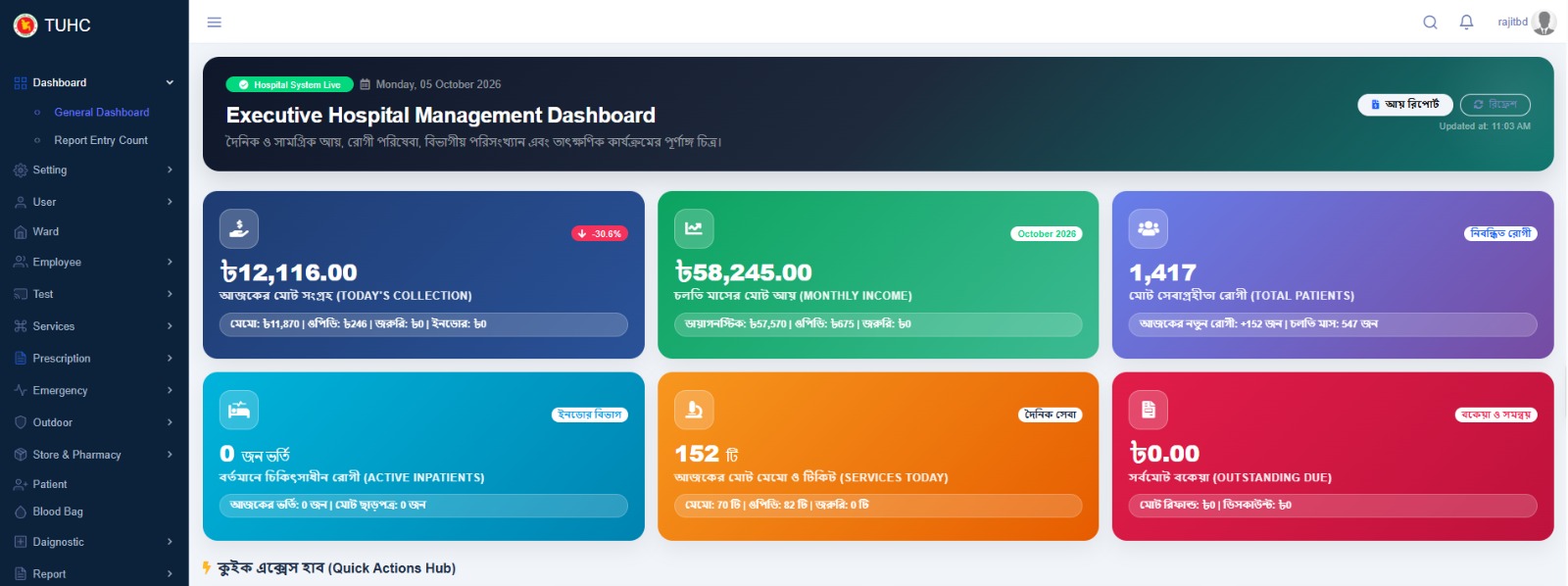Expand the Employee submenu arrow
Viewport: 1568px width, 586px height.
click(x=170, y=262)
